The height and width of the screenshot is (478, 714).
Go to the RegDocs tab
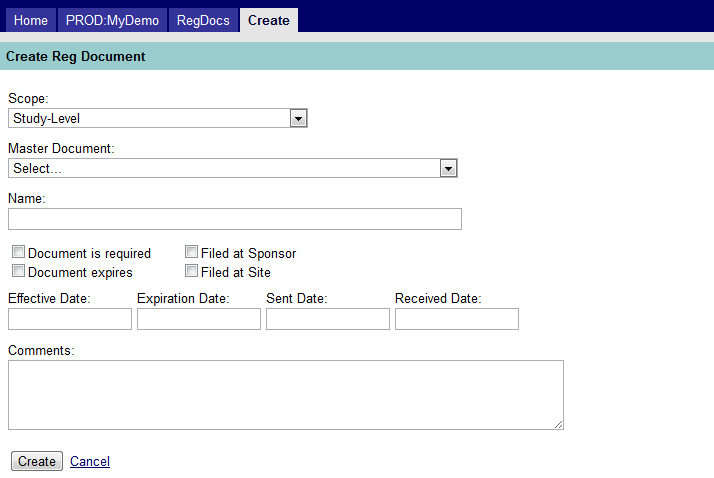point(203,20)
